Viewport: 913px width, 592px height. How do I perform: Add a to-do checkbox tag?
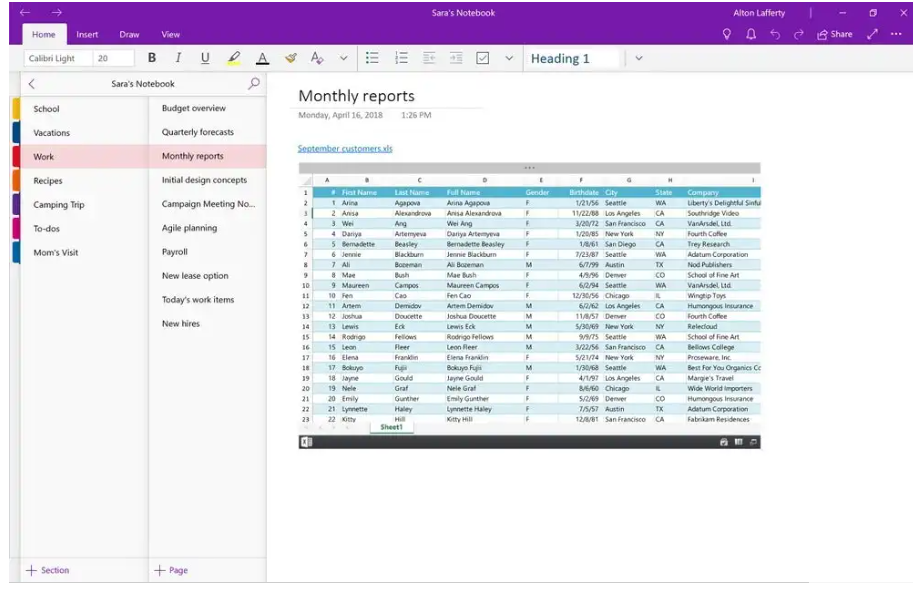[483, 58]
